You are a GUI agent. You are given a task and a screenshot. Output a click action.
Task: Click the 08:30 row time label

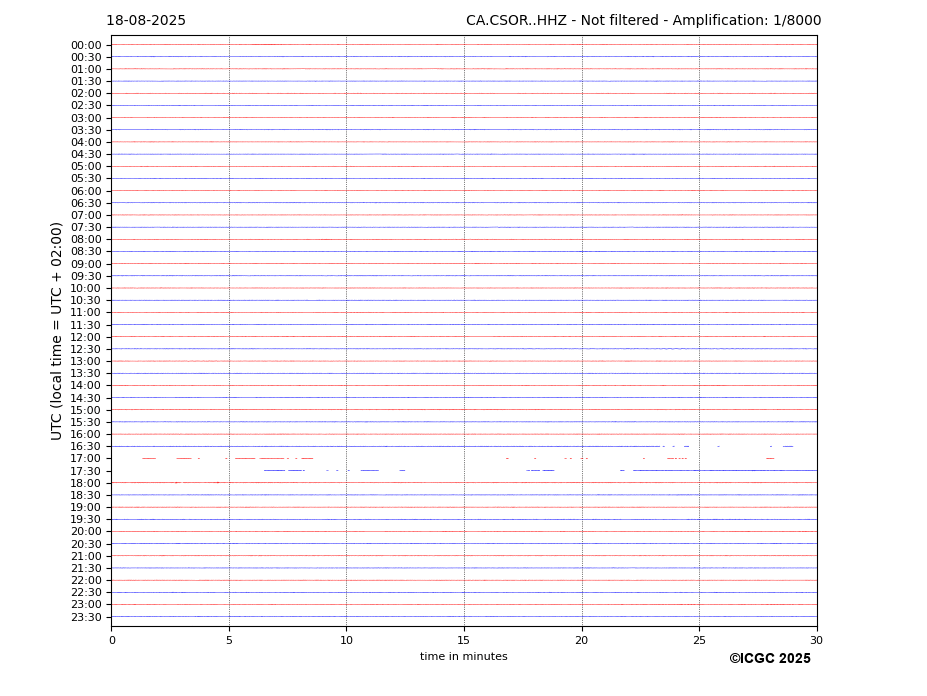coord(86,252)
